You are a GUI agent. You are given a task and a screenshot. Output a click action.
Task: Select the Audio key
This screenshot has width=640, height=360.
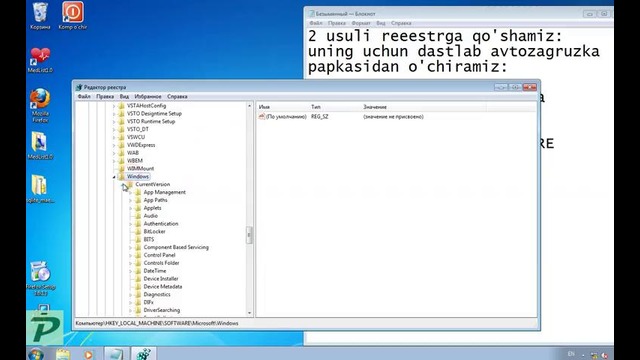(x=151, y=216)
